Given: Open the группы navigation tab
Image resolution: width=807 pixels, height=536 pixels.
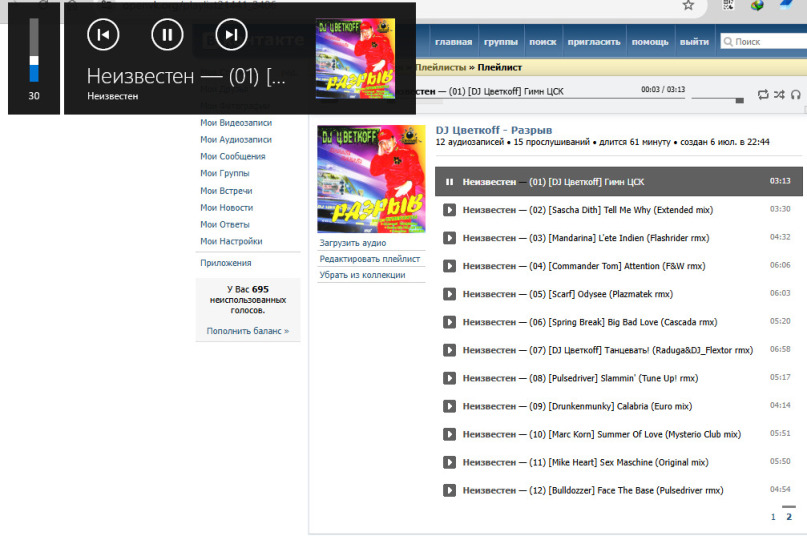Looking at the screenshot, I should (x=501, y=42).
